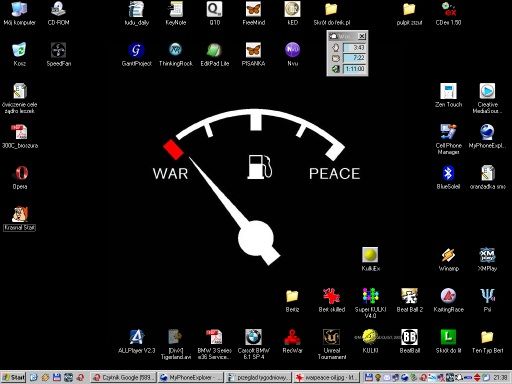Click the 1:11:00 timer field
This screenshot has width=512, height=384.
click(355, 69)
